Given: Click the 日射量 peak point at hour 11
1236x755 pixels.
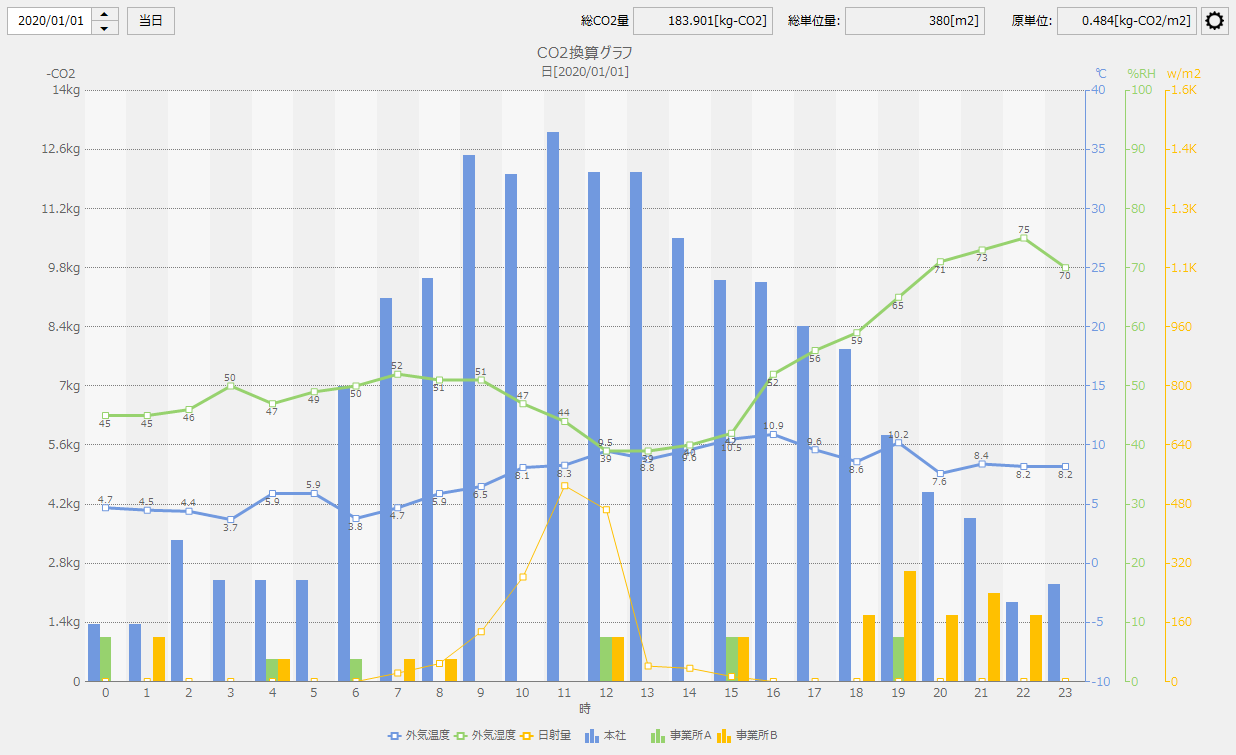Looking at the screenshot, I should pos(565,485).
